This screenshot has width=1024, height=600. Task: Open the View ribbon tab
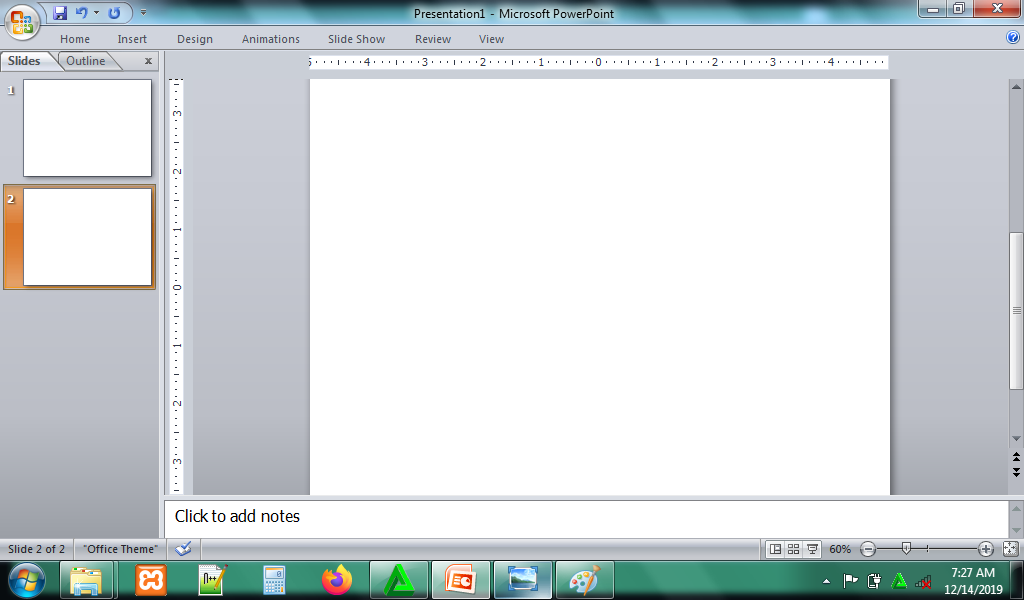tap(491, 39)
